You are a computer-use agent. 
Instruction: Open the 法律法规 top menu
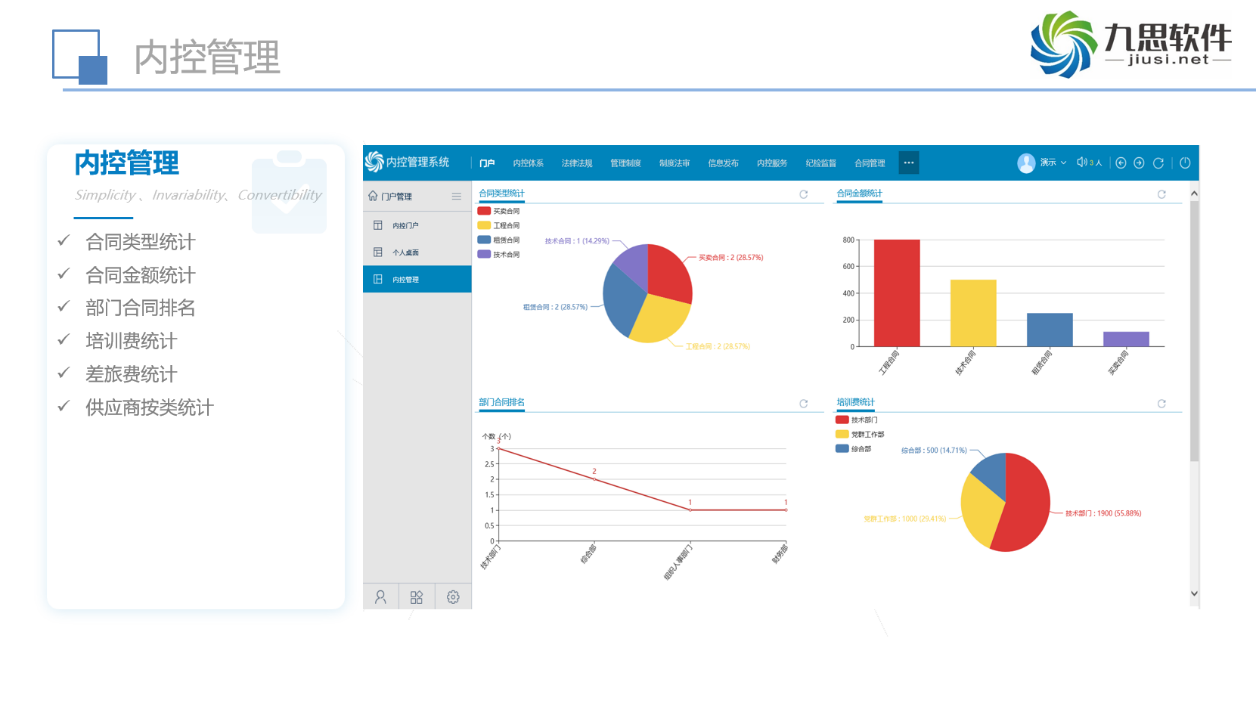576,163
